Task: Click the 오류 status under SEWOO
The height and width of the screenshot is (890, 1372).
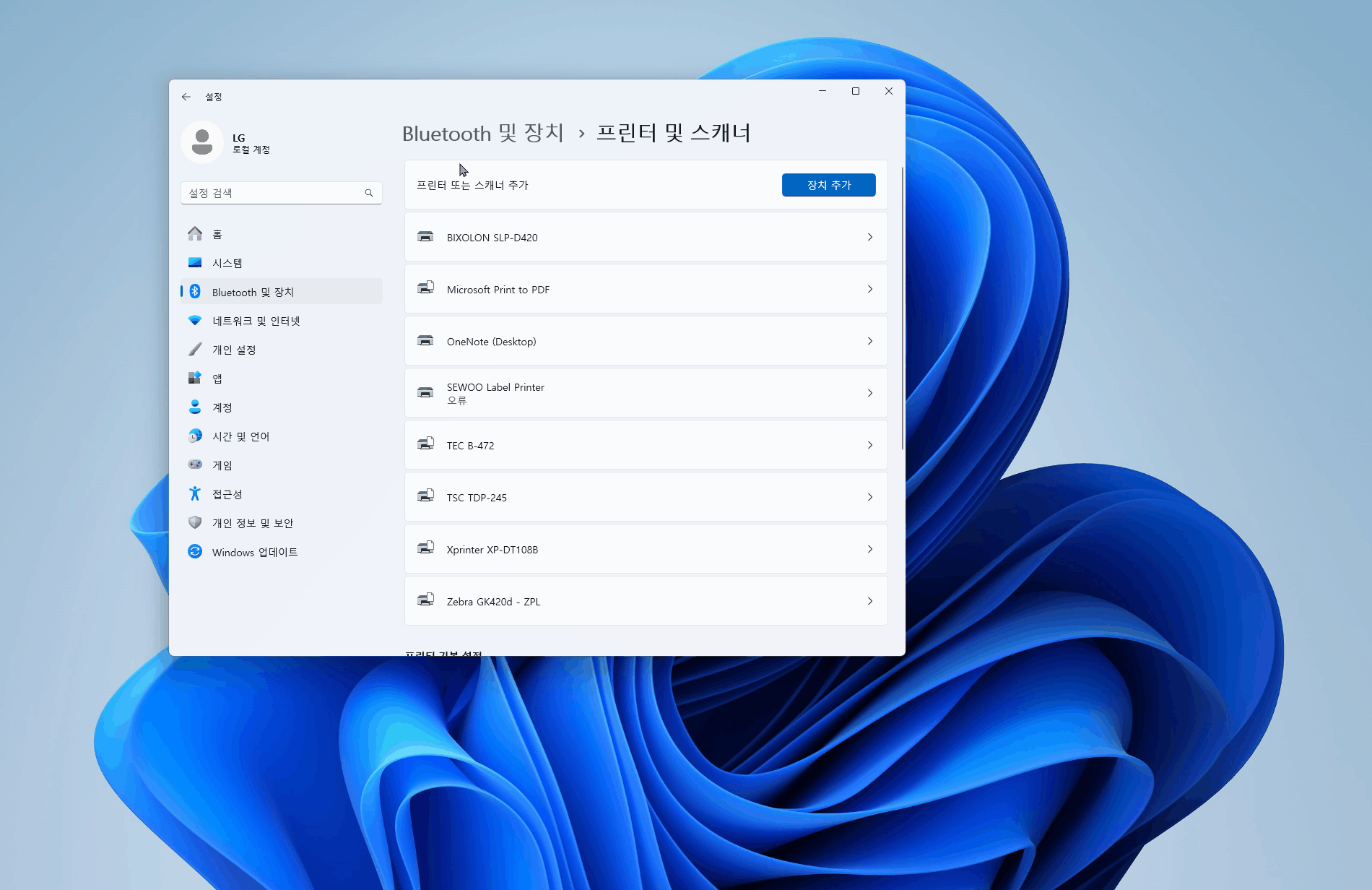Action: click(x=457, y=400)
